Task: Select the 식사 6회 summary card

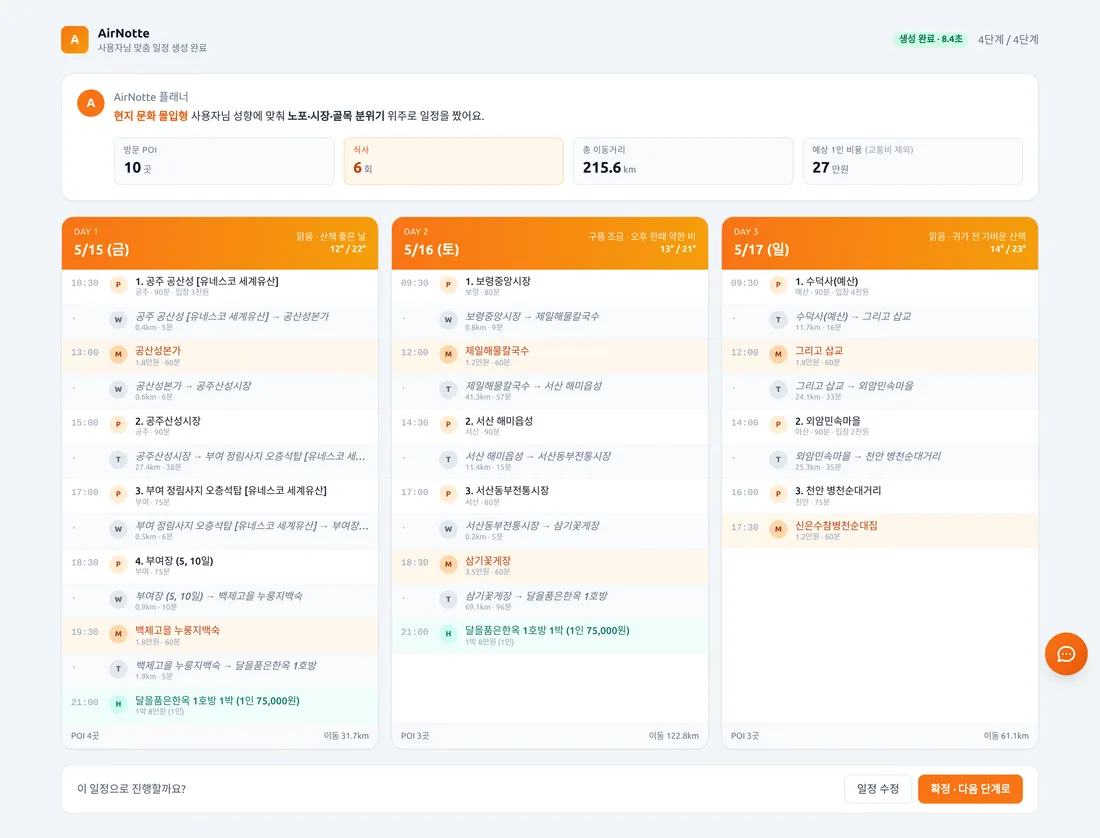Action: [x=453, y=161]
